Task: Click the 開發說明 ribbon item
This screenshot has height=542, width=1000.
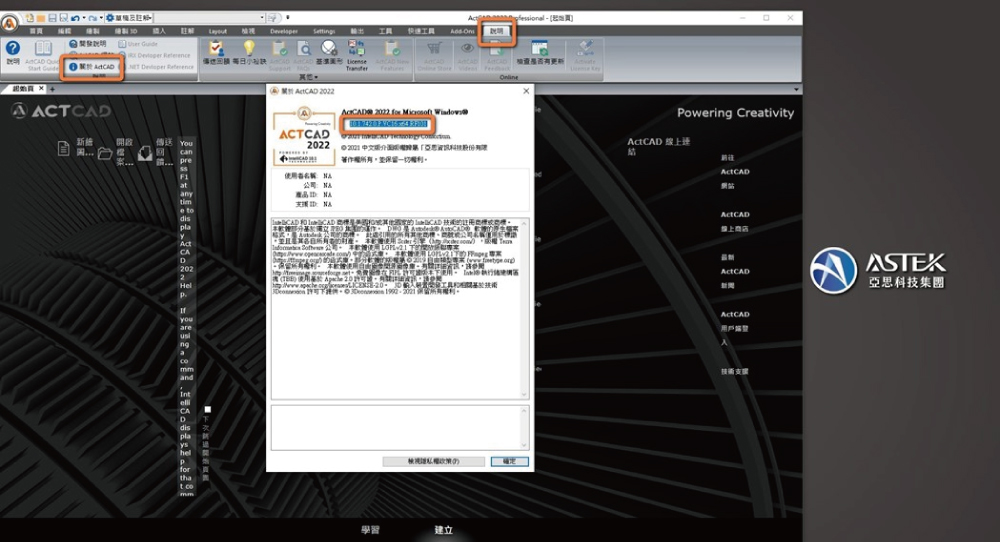Action: point(88,44)
